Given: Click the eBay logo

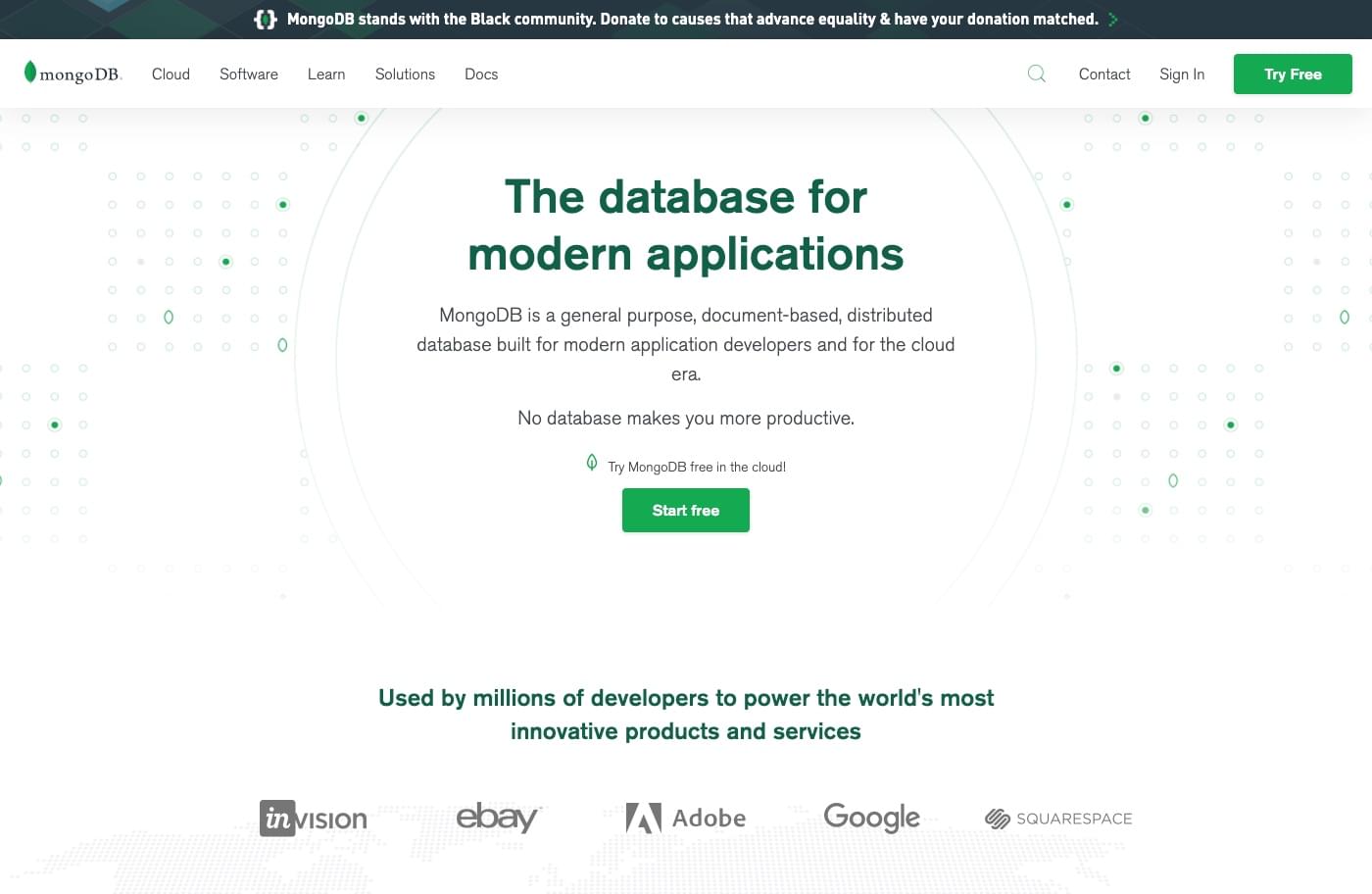Looking at the screenshot, I should coord(497,818).
